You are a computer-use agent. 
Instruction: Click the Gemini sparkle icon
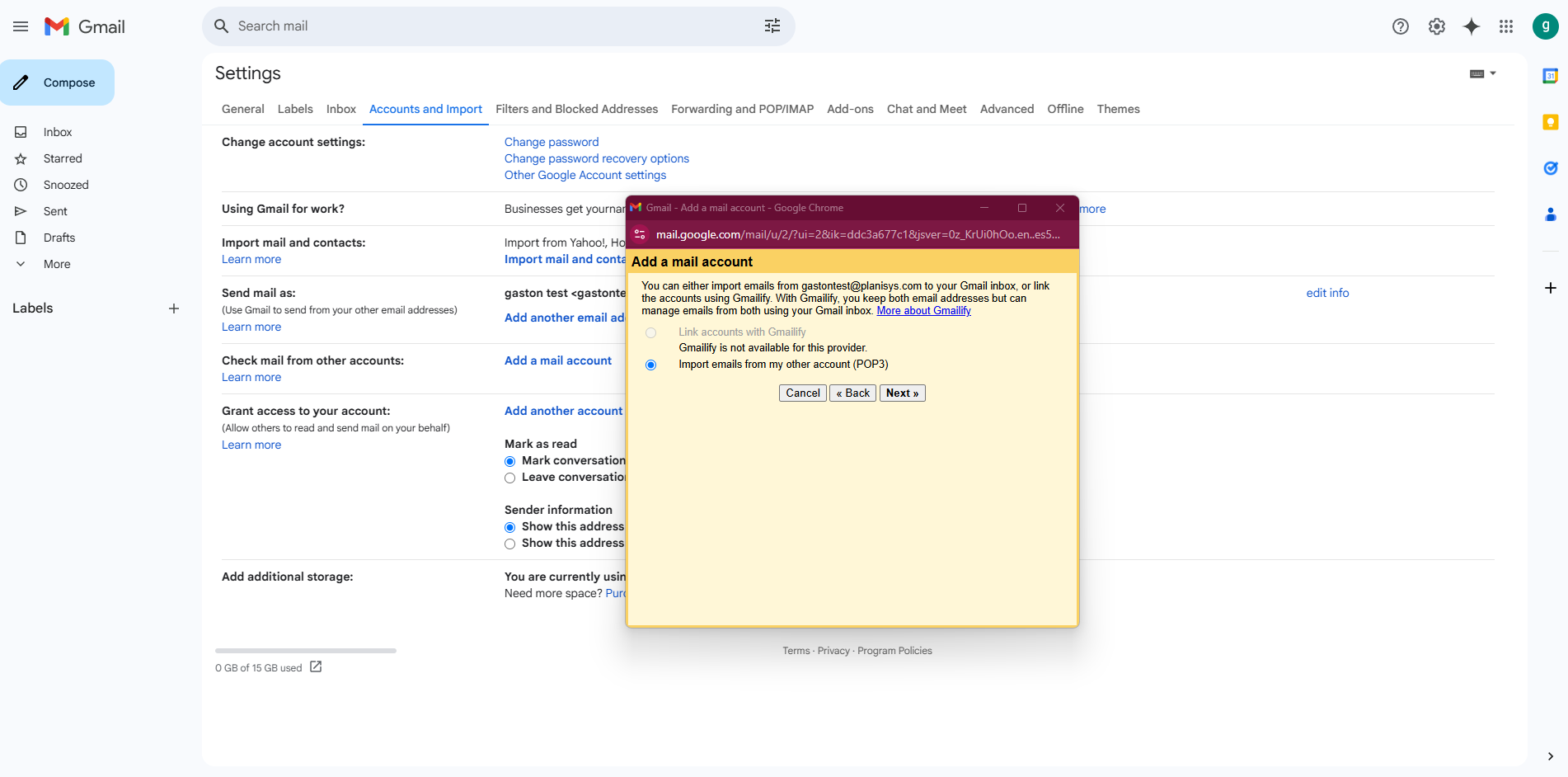[x=1471, y=26]
